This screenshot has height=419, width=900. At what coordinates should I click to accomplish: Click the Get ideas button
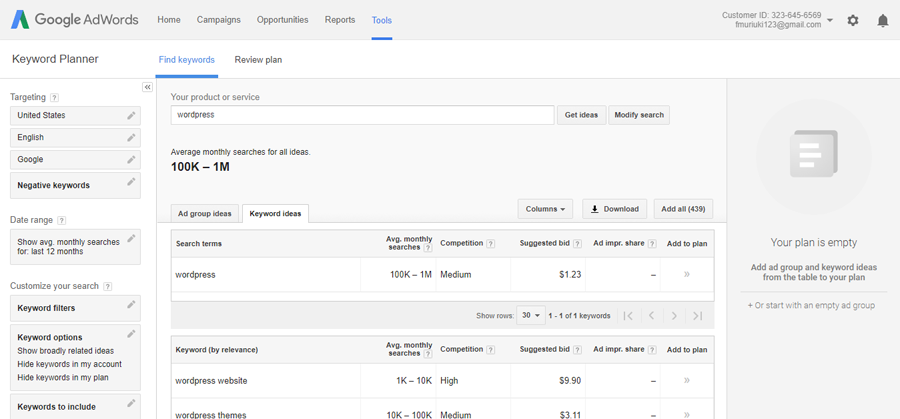pyautogui.click(x=581, y=115)
